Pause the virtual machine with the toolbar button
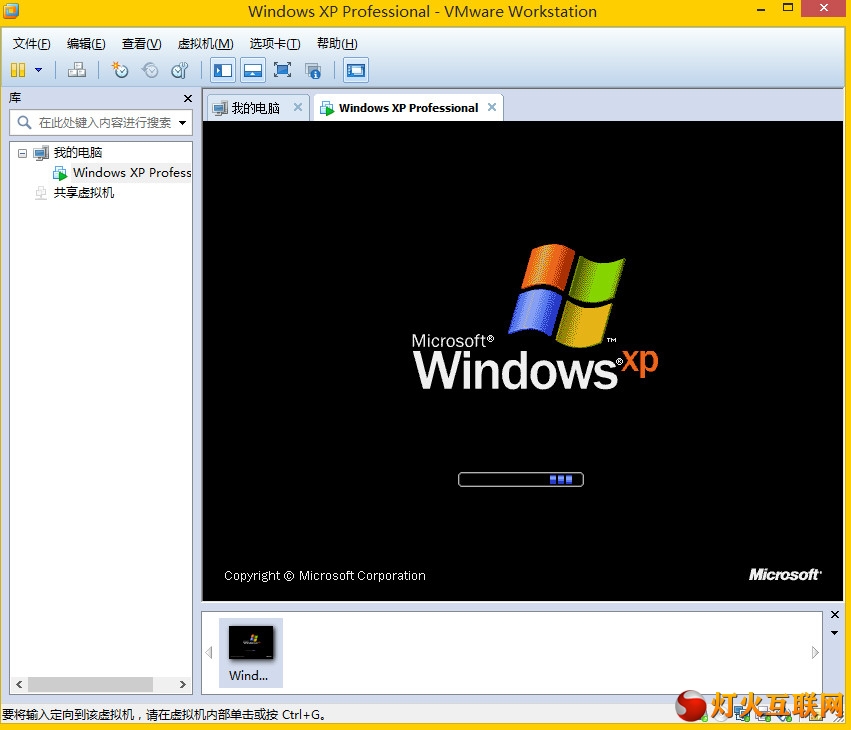 18,70
